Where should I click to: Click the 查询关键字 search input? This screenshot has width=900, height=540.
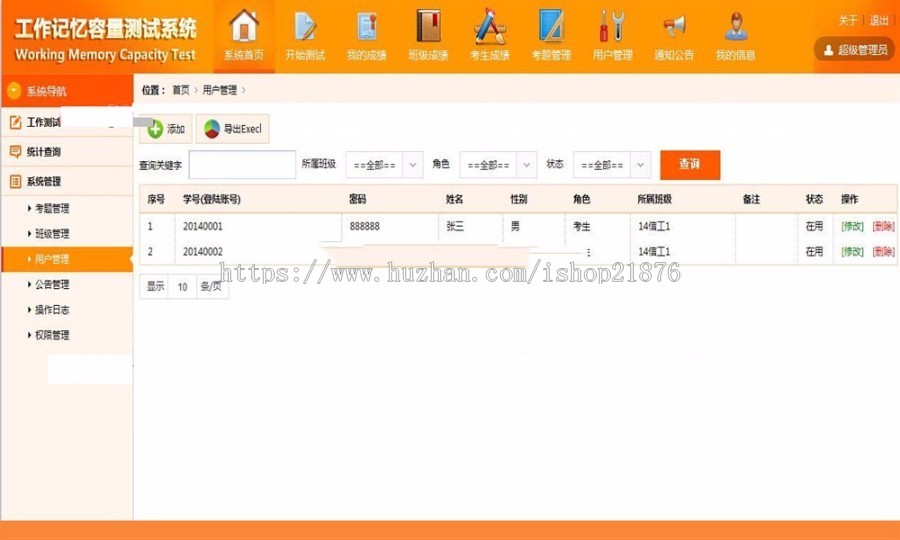click(x=242, y=165)
